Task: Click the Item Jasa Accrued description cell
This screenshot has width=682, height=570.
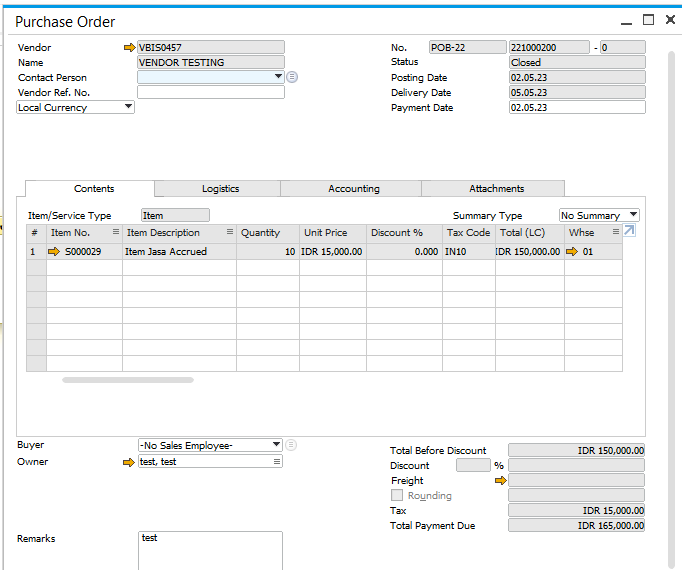Action: [179, 251]
